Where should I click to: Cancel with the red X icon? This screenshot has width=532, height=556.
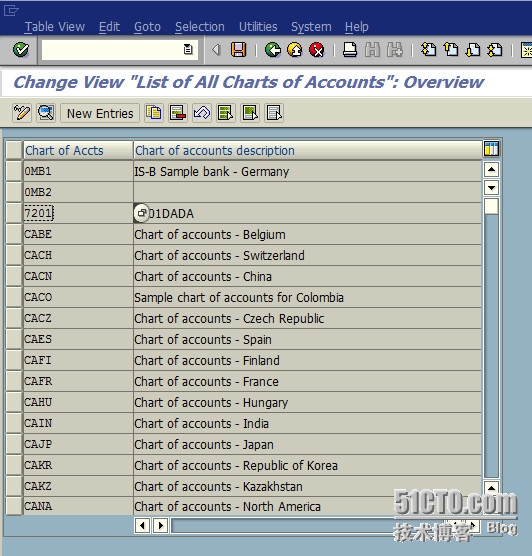coord(317,50)
